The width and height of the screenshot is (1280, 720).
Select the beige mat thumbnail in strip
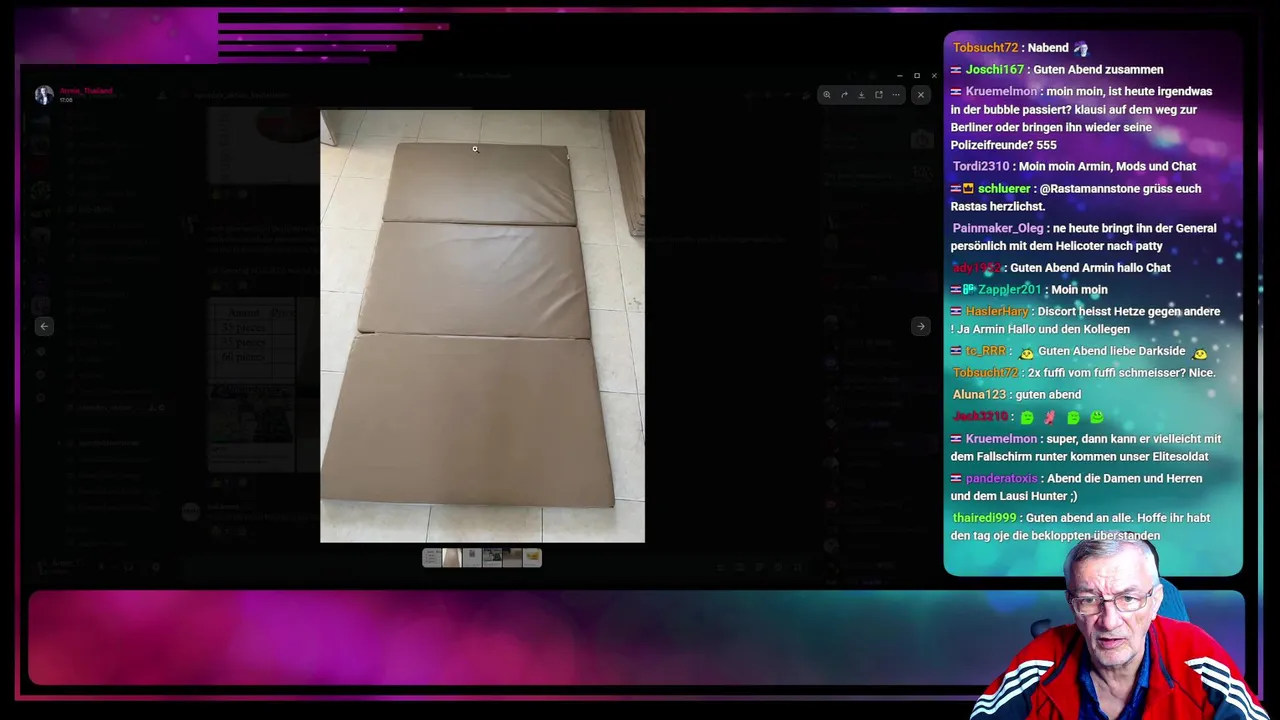(452, 558)
